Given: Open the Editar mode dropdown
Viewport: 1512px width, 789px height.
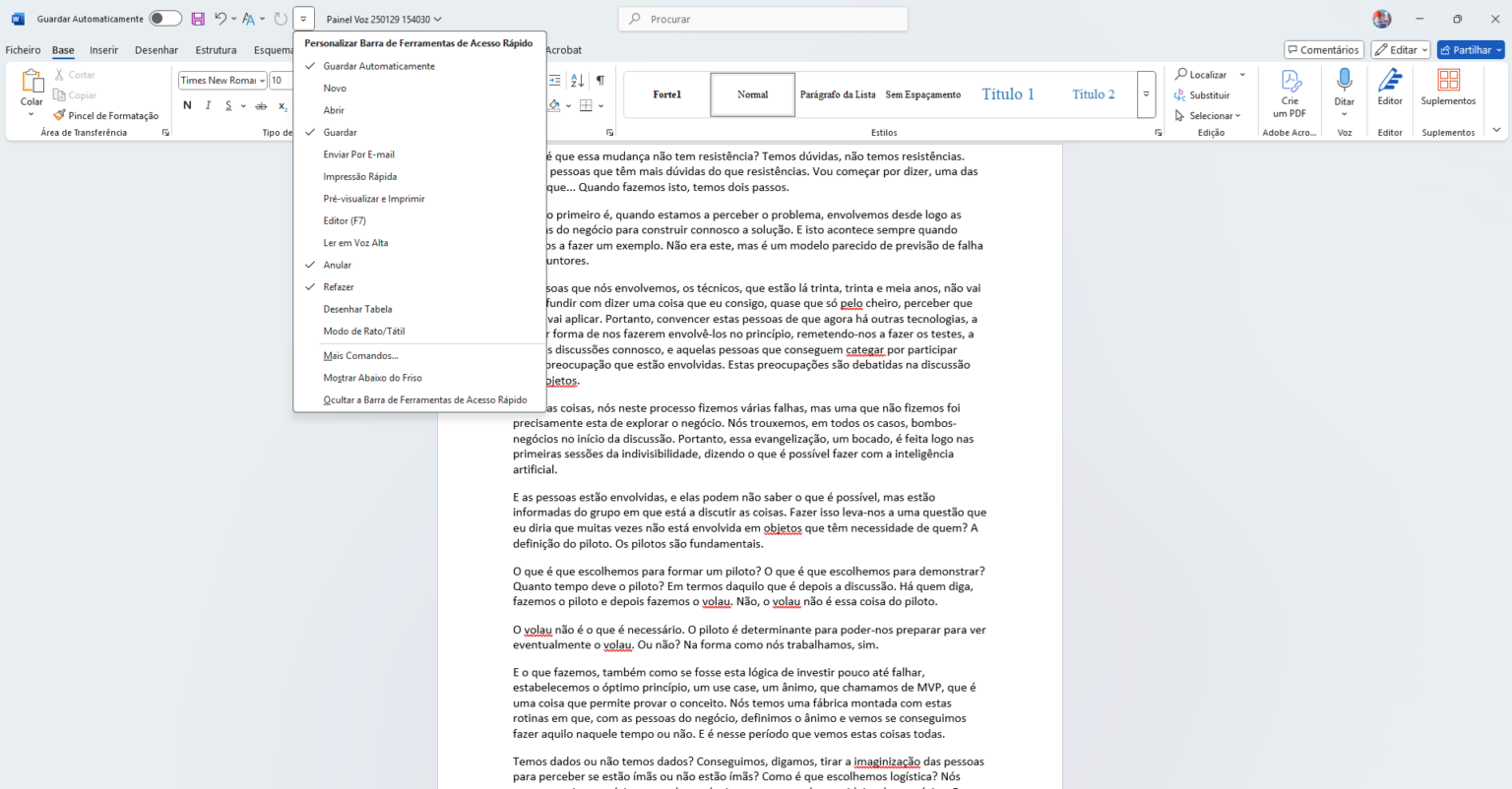Looking at the screenshot, I should (1400, 50).
